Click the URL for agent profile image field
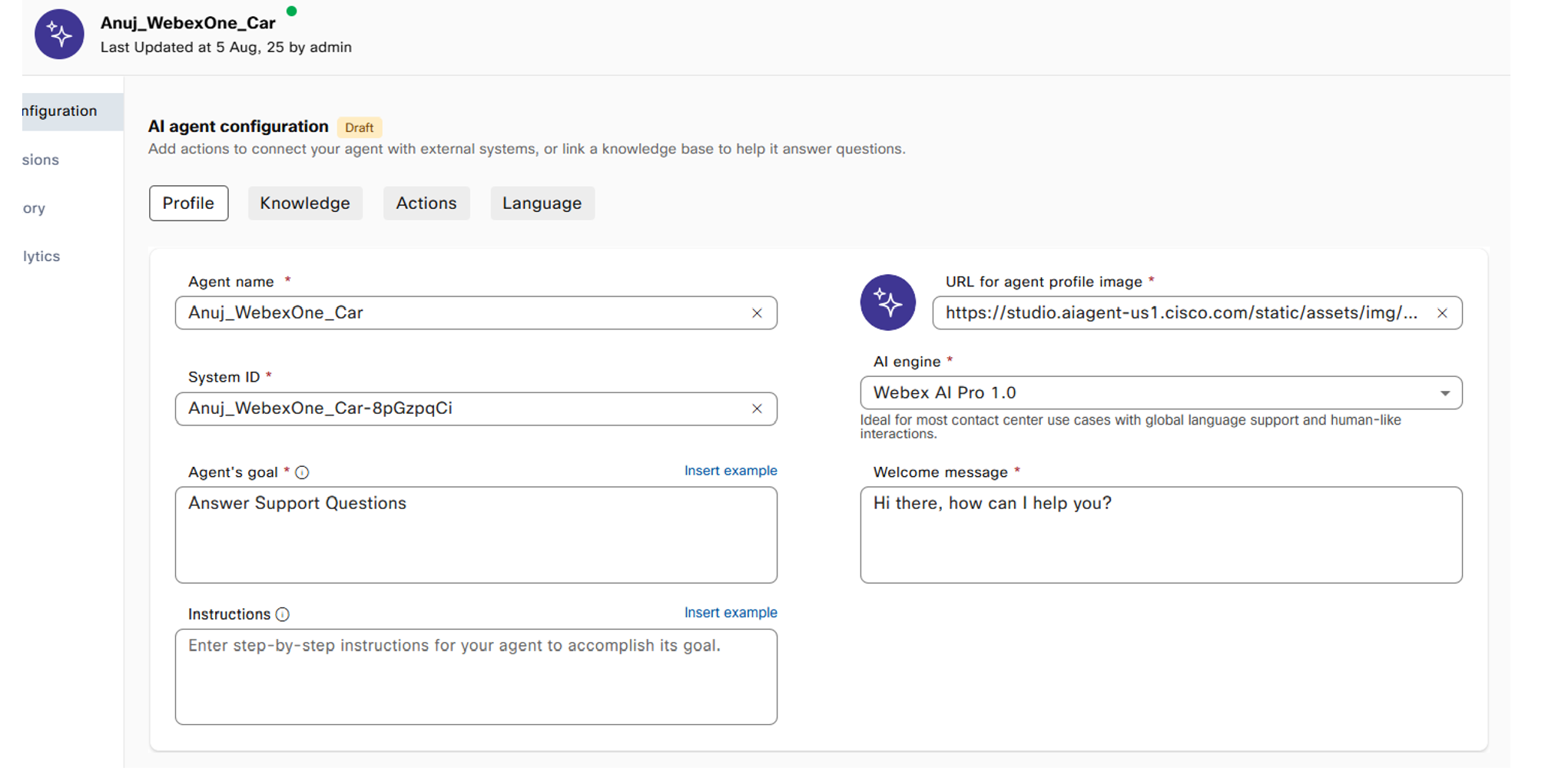 1197,313
